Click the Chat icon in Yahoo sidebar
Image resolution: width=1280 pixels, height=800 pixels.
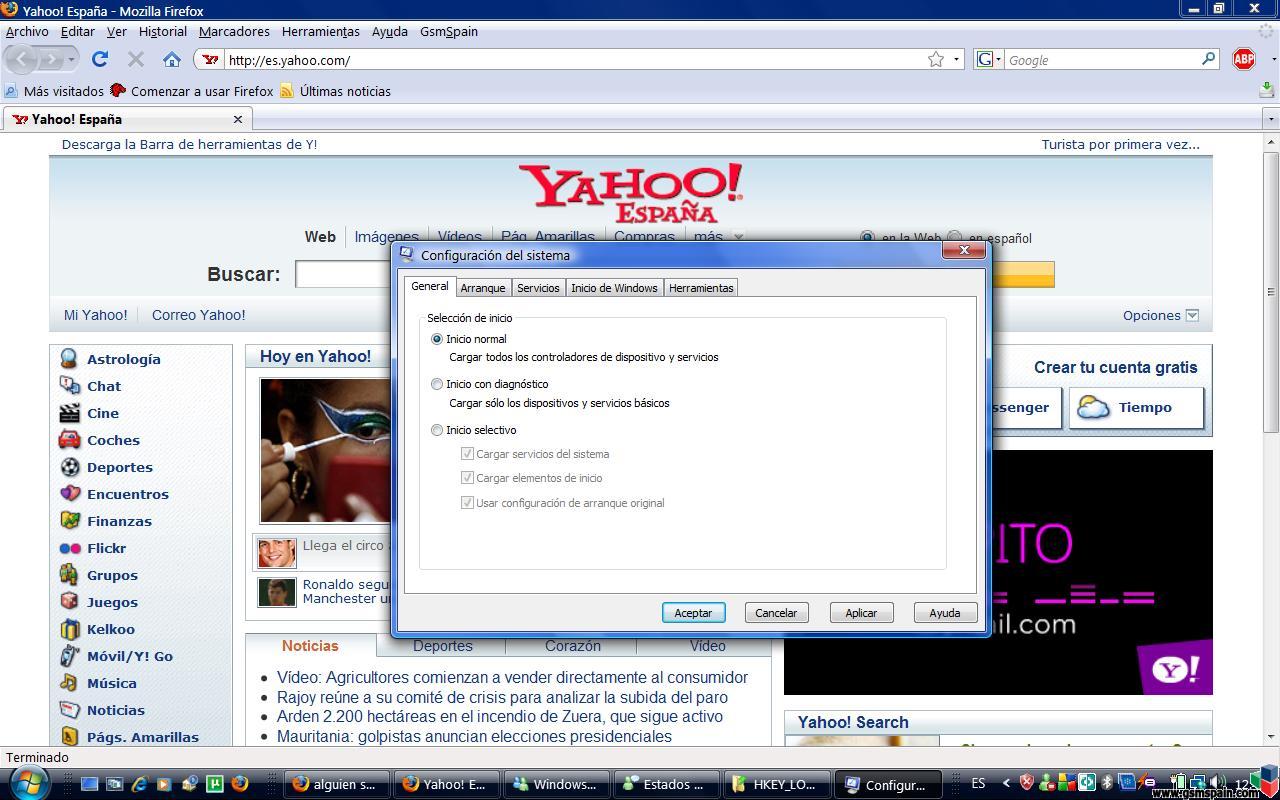pyautogui.click(x=69, y=385)
